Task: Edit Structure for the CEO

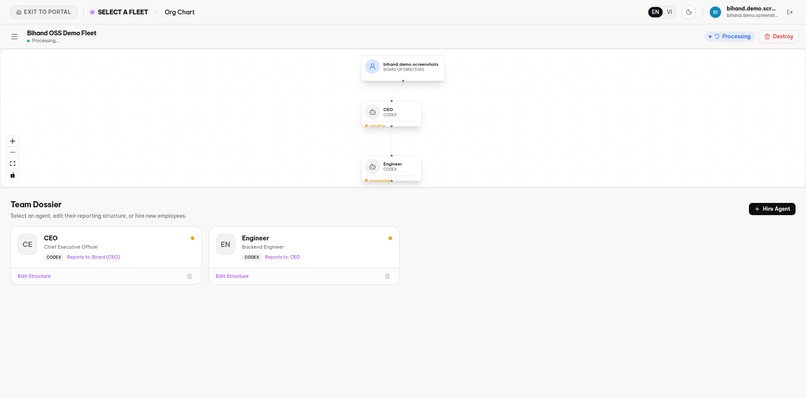Action: 34,276
